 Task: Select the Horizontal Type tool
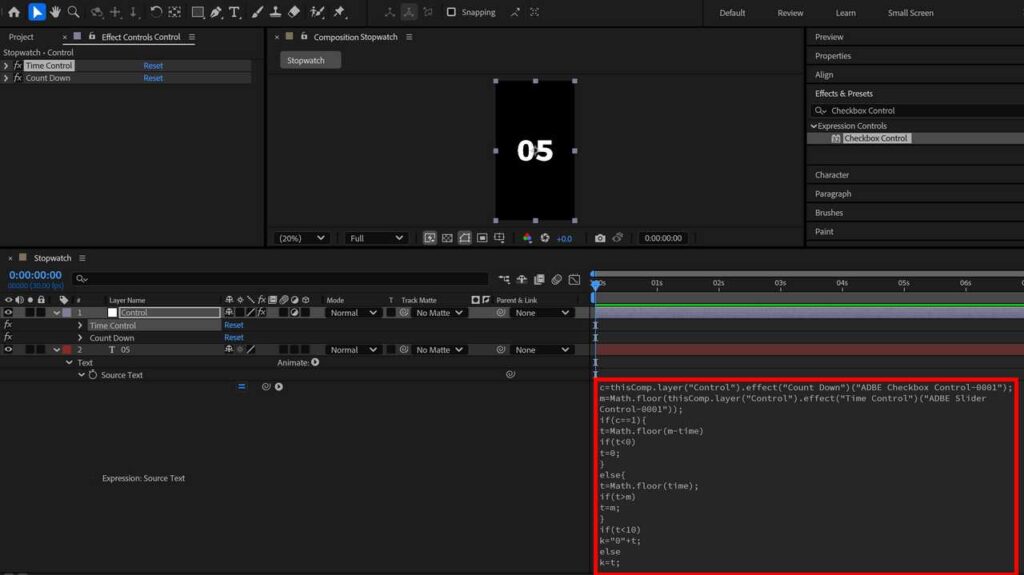(x=234, y=12)
